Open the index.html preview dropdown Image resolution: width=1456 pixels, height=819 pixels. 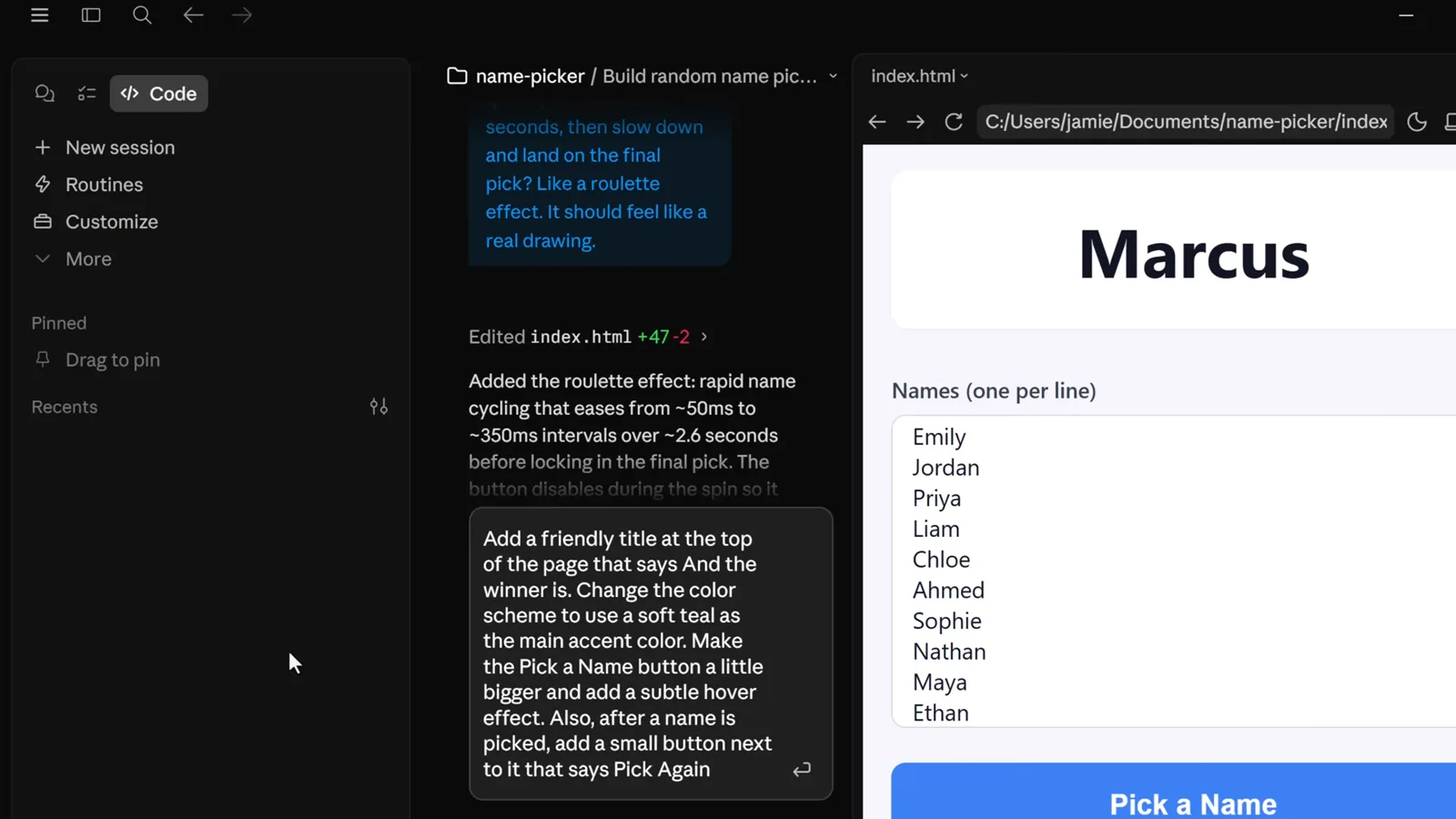point(919,76)
